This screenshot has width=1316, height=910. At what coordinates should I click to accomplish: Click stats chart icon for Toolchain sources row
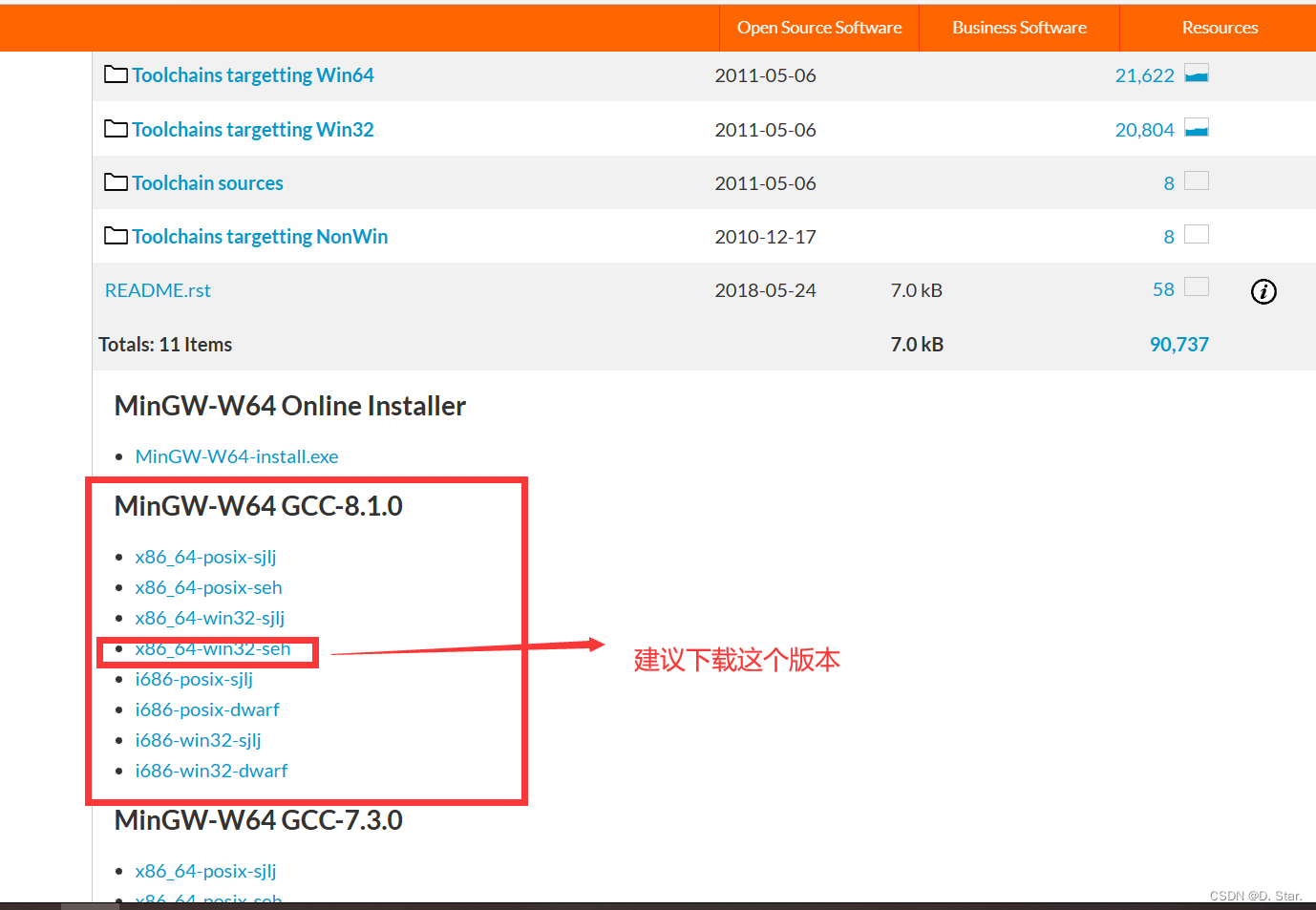pyautogui.click(x=1197, y=180)
